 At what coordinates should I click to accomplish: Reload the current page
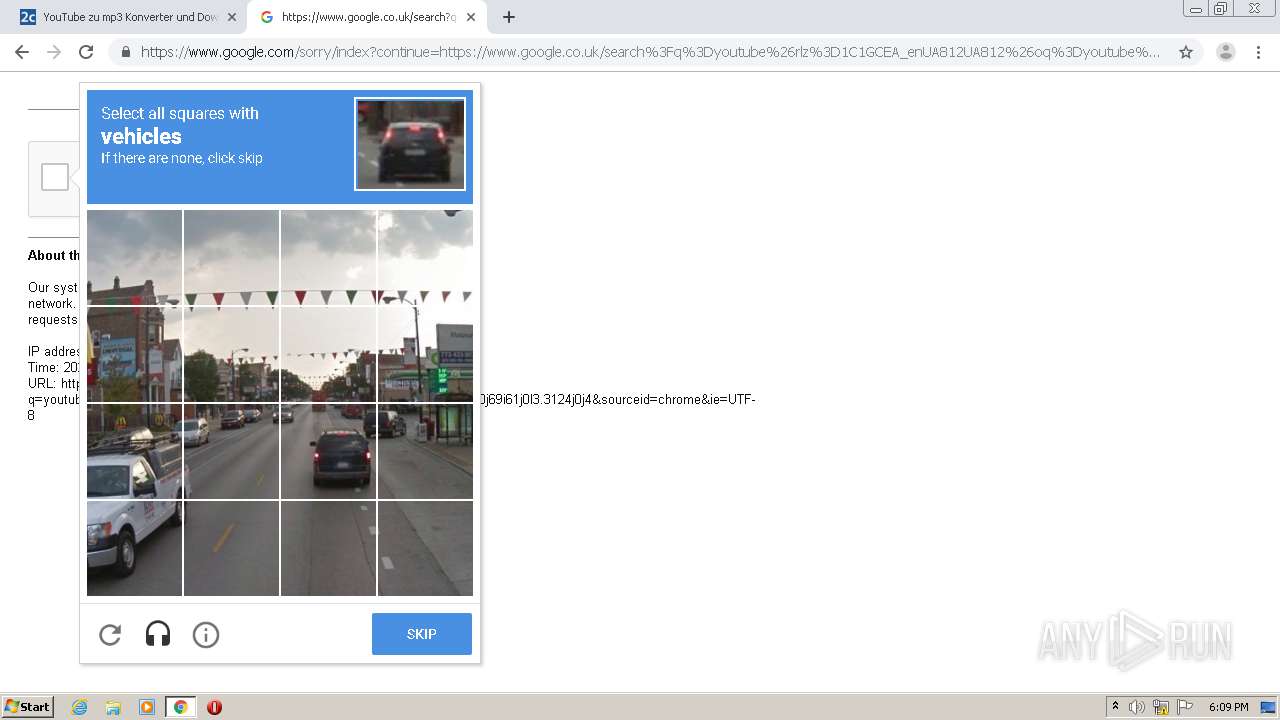86,52
